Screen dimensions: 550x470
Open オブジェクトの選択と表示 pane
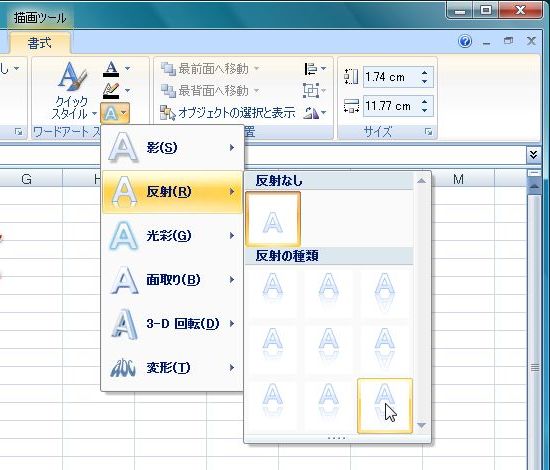coord(228,113)
